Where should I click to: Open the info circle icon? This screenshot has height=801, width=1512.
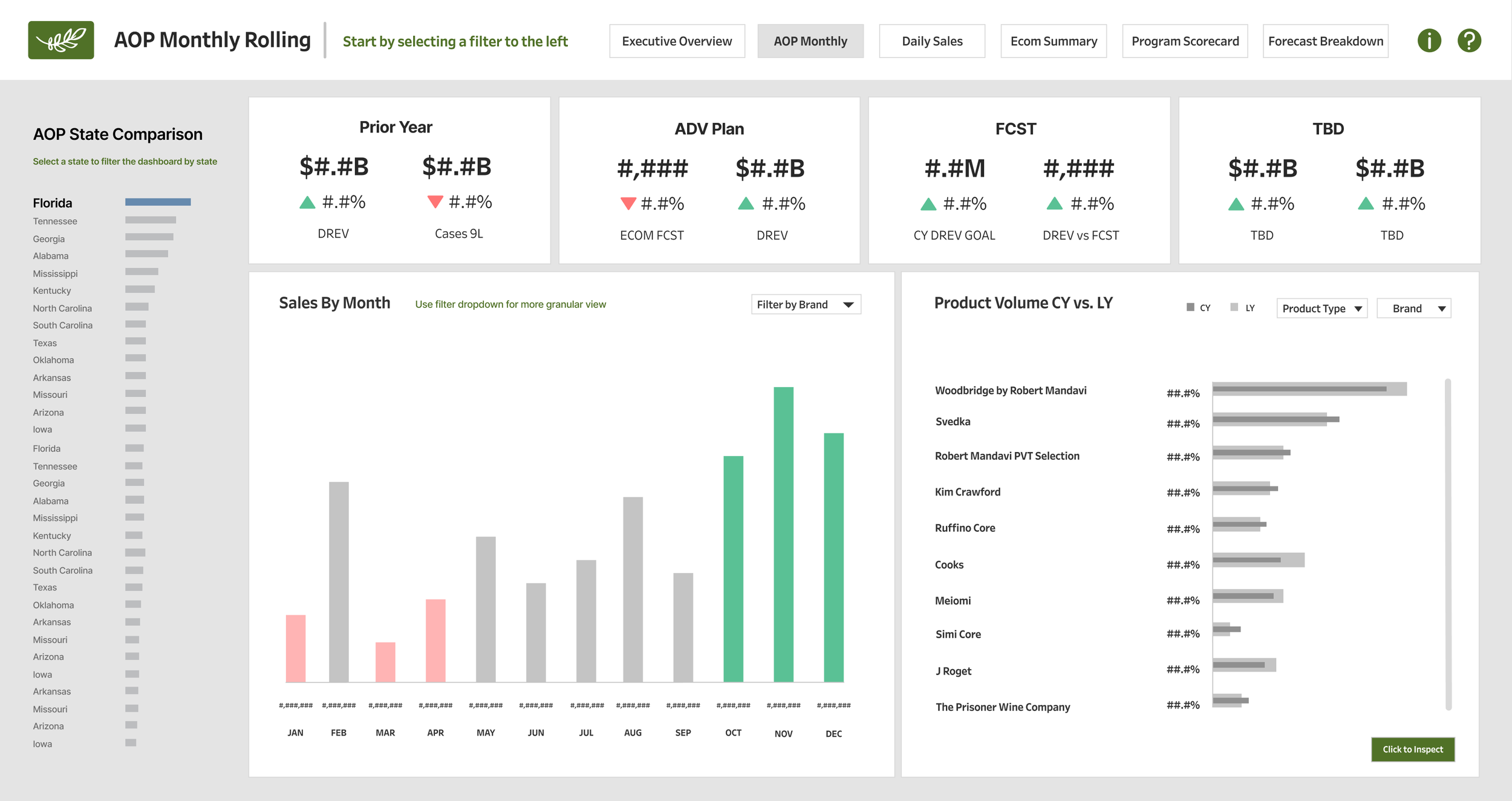coord(1429,41)
